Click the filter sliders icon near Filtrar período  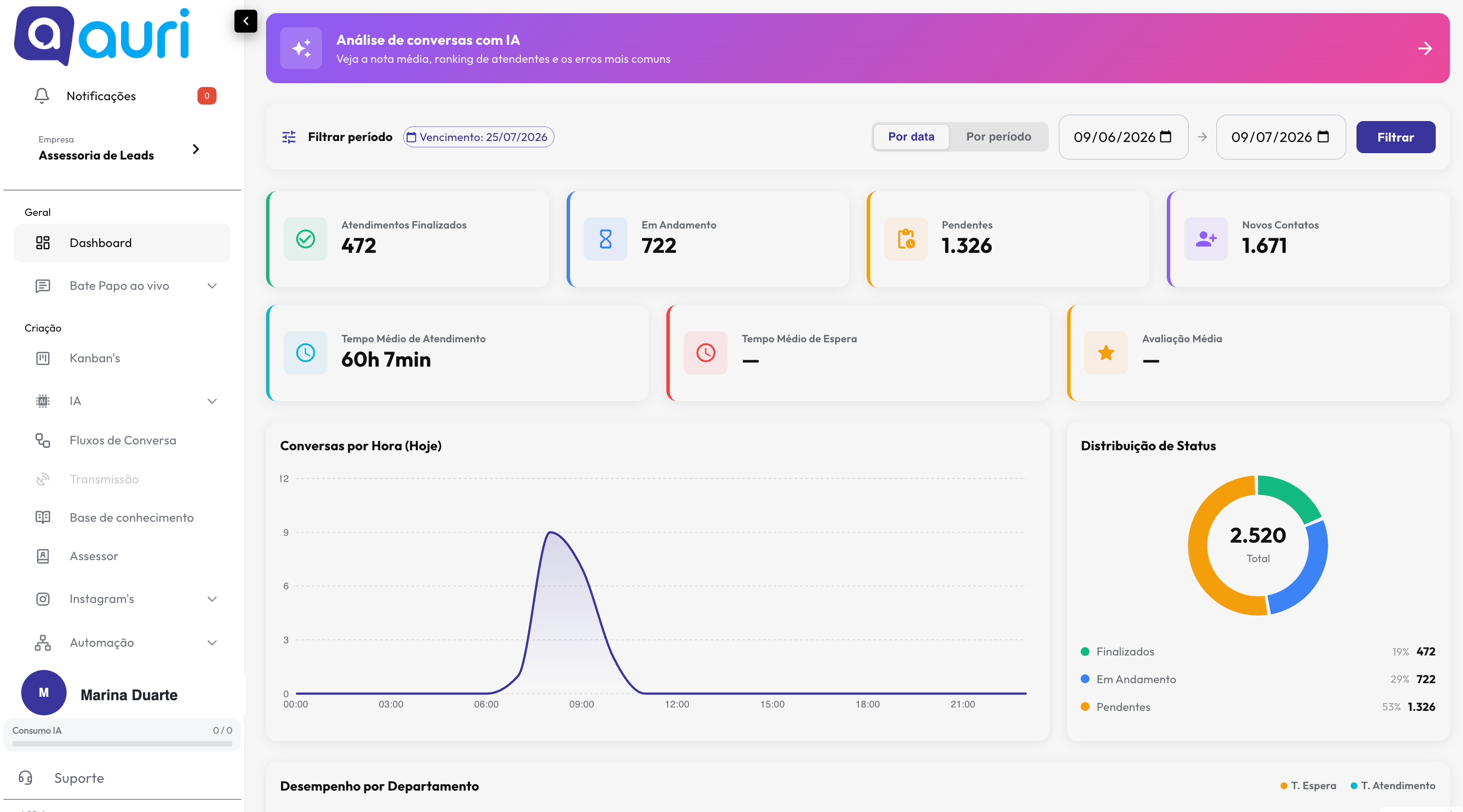(x=288, y=137)
